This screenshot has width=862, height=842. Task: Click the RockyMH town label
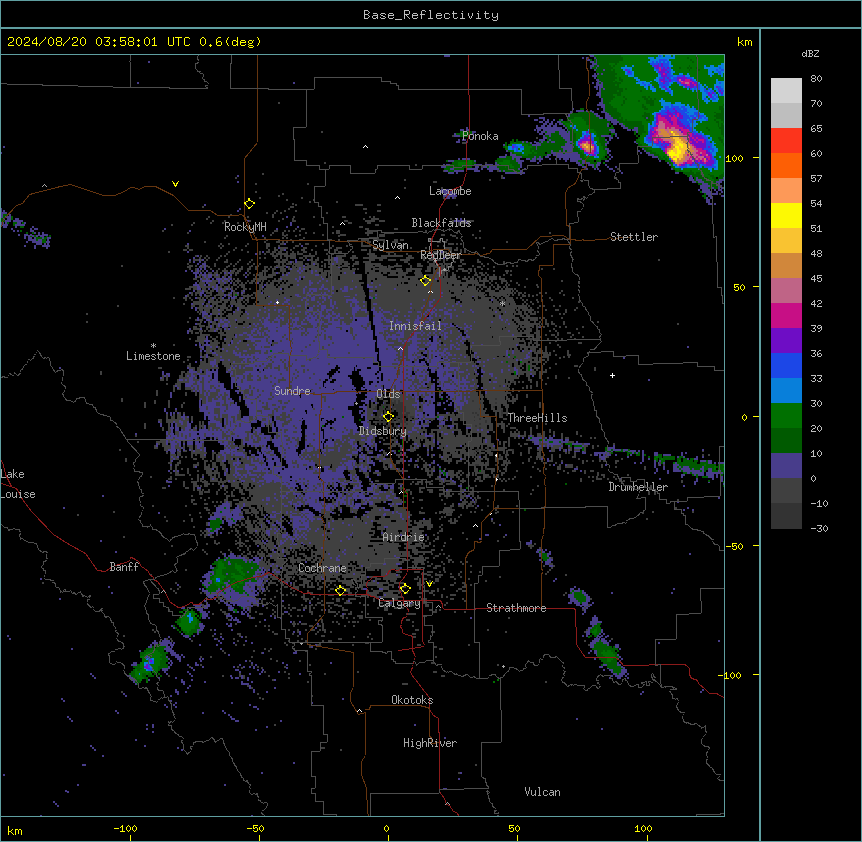click(x=245, y=226)
